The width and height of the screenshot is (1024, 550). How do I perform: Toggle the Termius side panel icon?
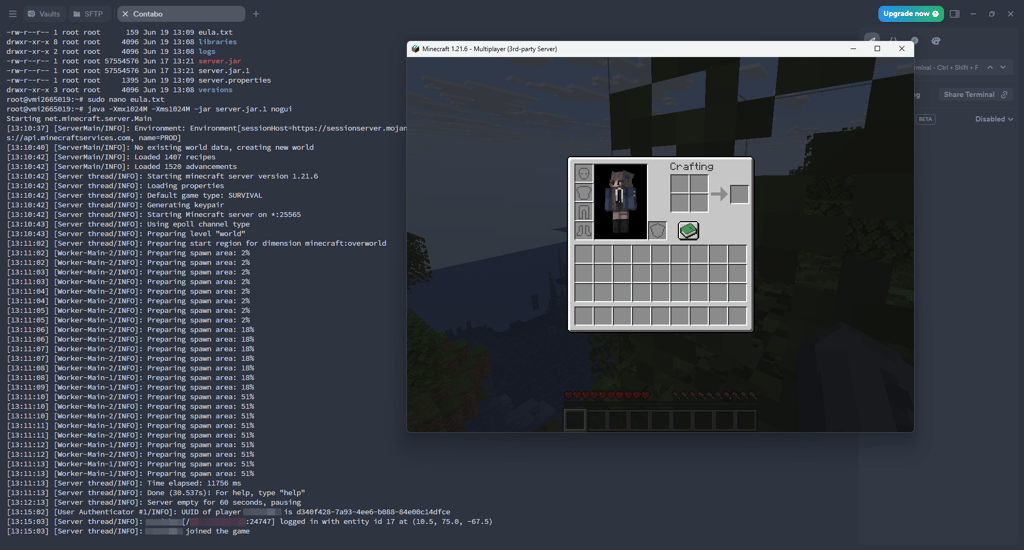click(955, 14)
